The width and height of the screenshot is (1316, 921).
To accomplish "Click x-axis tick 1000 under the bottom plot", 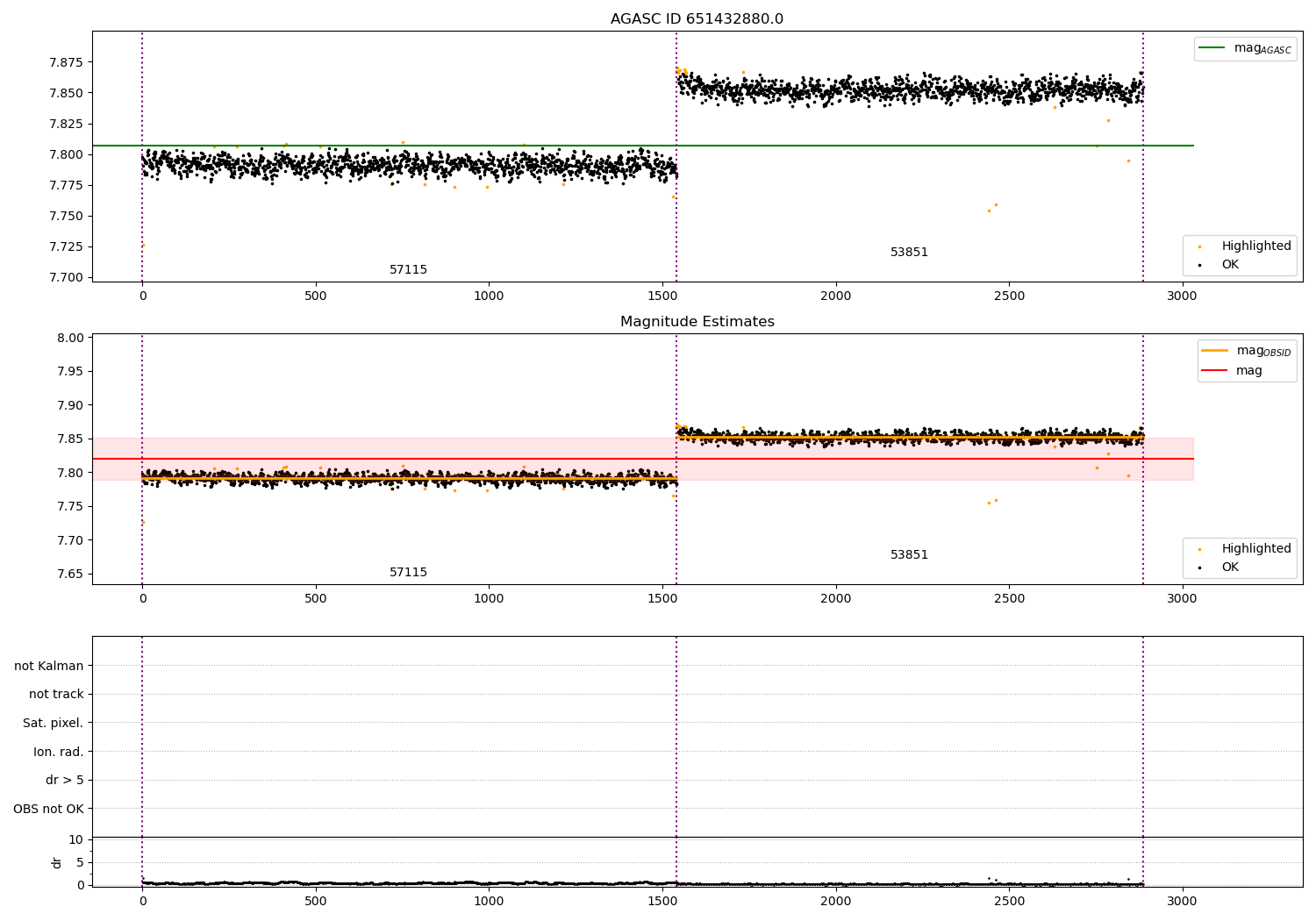I will (x=489, y=901).
